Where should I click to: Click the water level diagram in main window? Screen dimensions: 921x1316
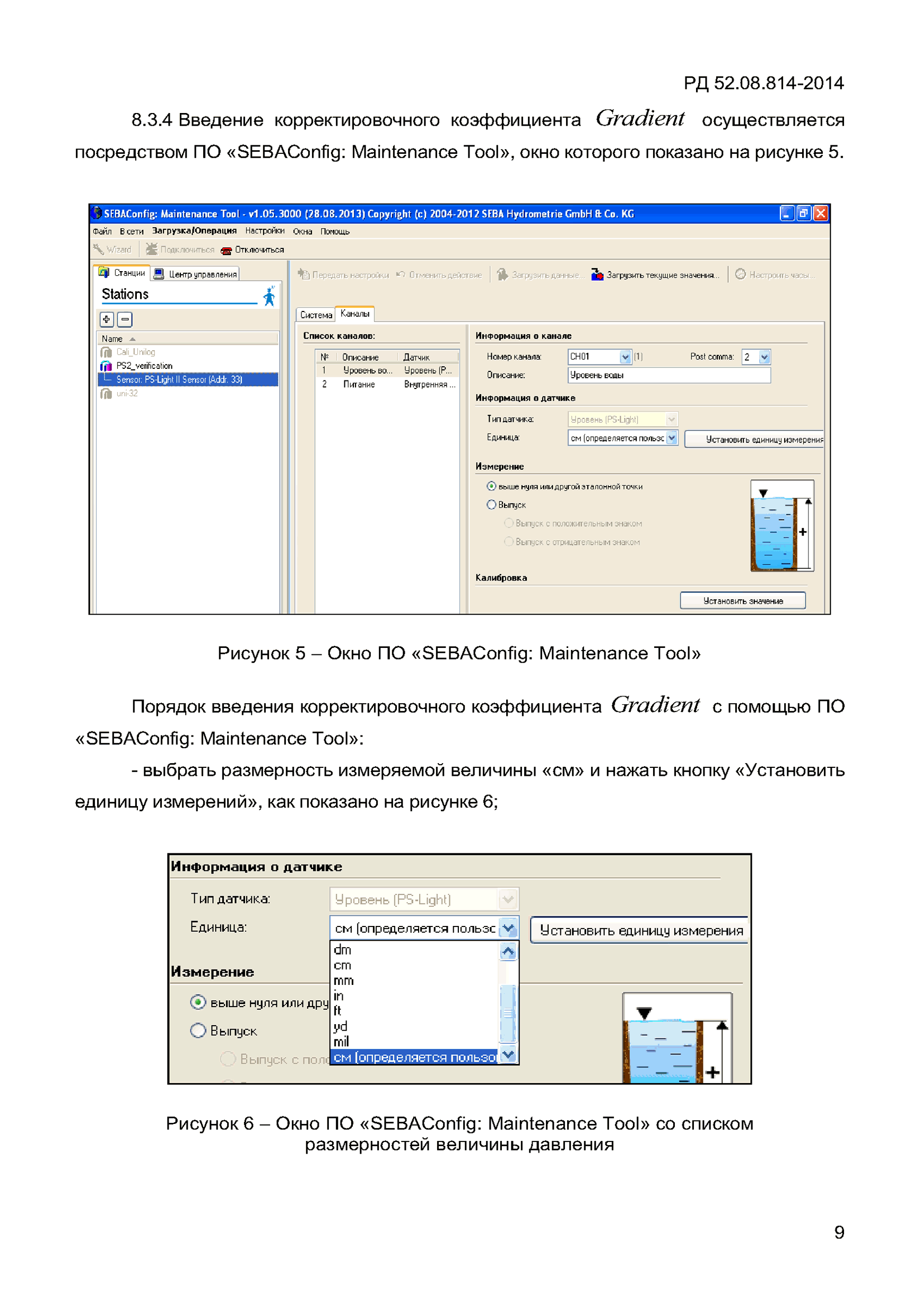(x=783, y=525)
